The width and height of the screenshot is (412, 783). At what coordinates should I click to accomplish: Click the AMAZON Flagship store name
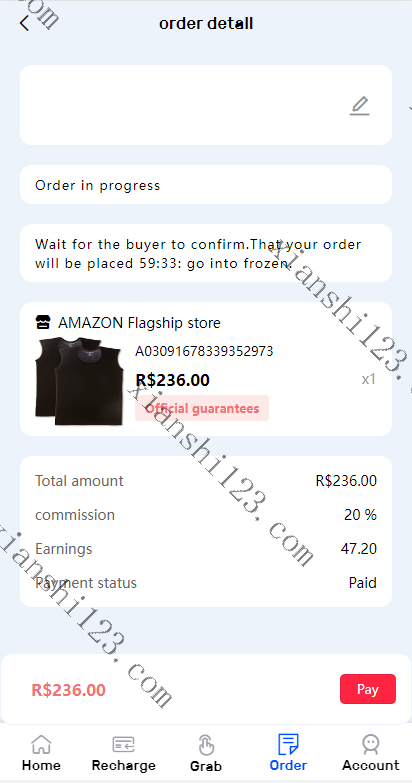[139, 323]
